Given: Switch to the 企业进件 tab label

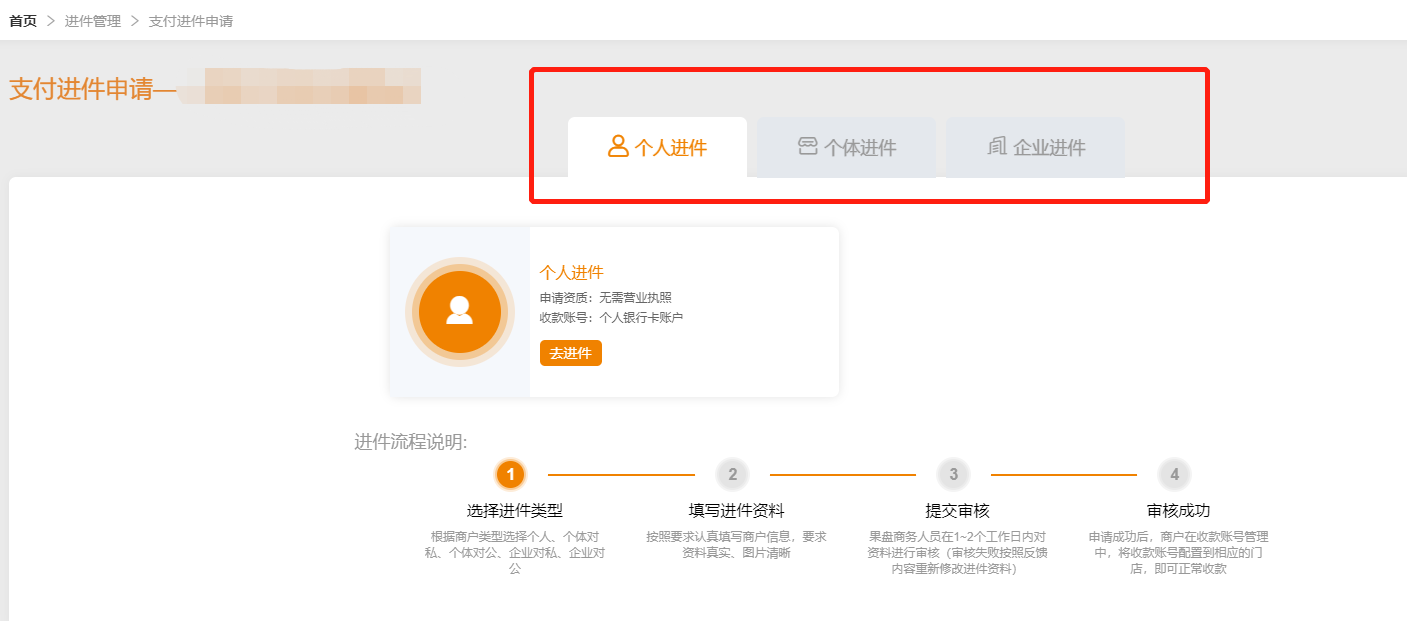Looking at the screenshot, I should [x=1049, y=149].
